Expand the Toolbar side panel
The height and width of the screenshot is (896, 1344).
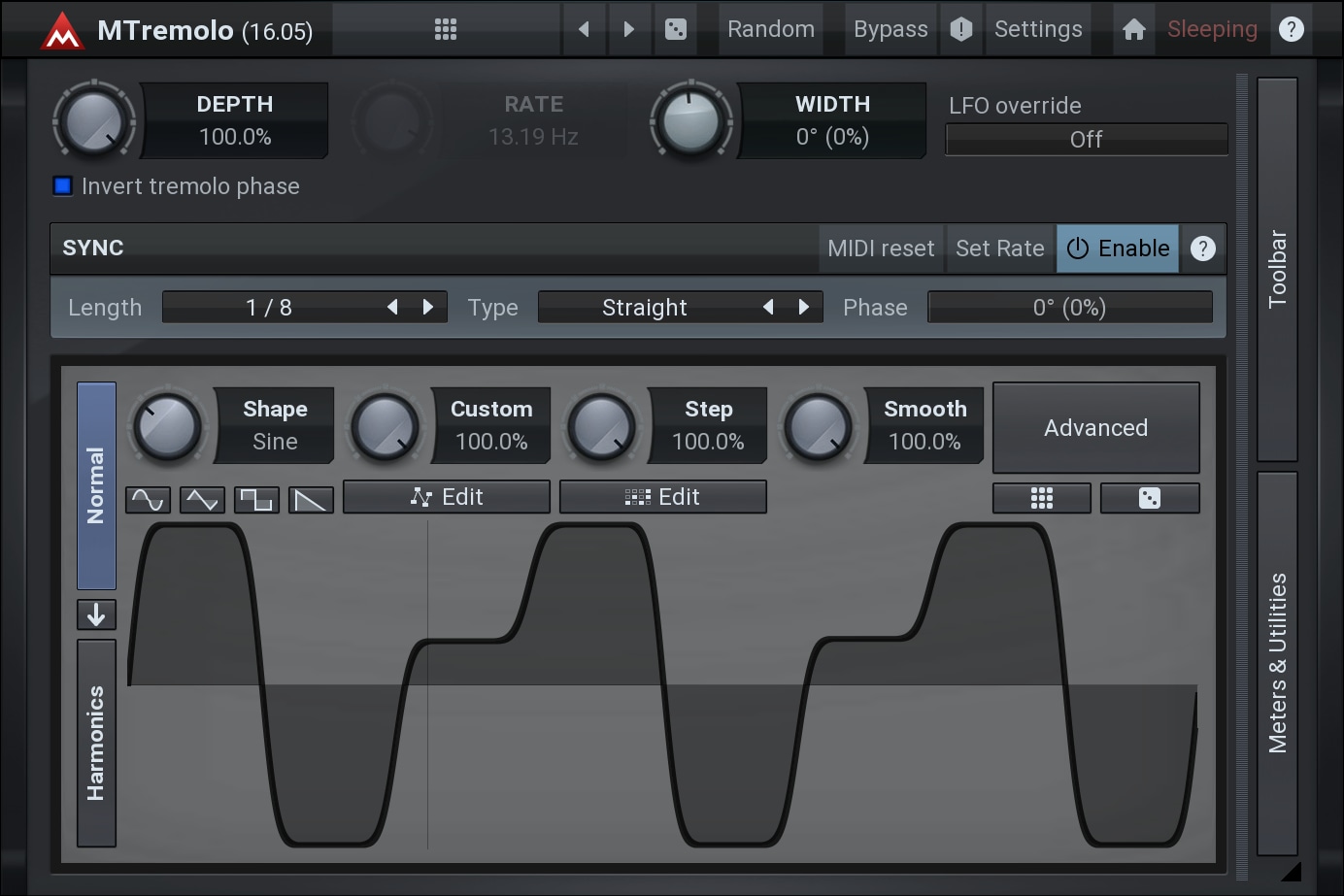(1277, 269)
